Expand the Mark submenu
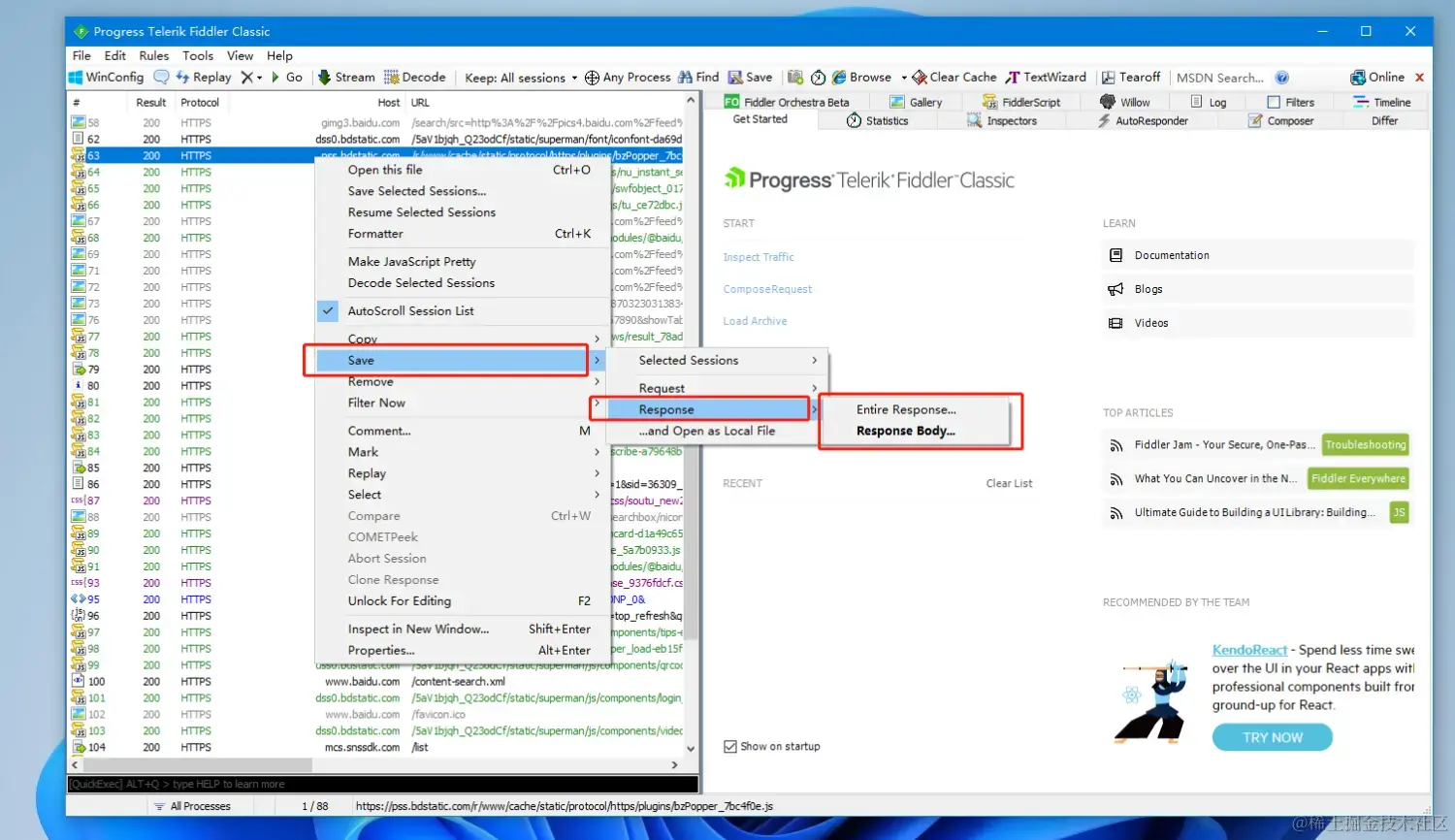The image size is (1455, 840). 461,453
